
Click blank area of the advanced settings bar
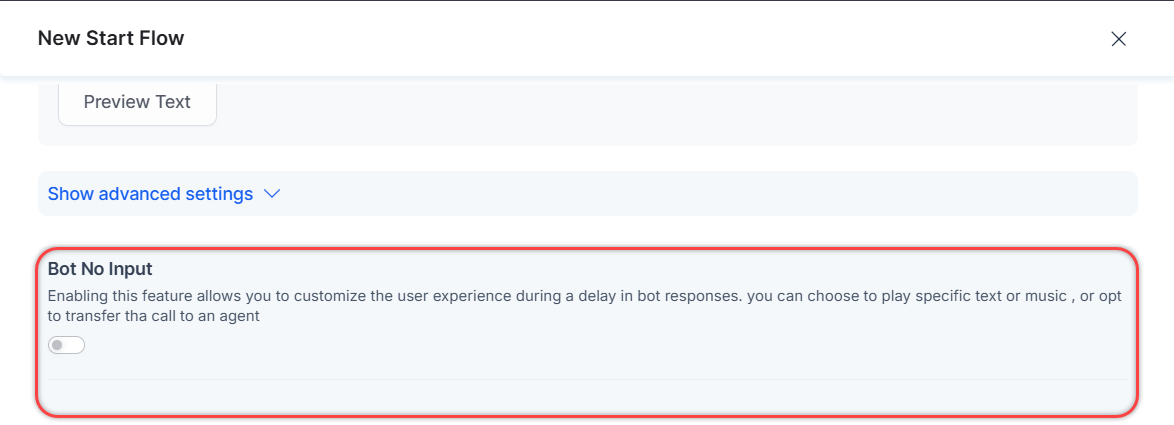pyautogui.click(x=700, y=194)
